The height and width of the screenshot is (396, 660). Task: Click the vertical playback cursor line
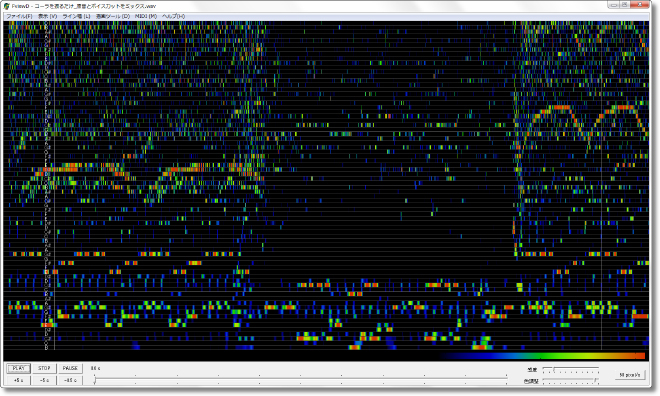pyautogui.click(x=55, y=185)
